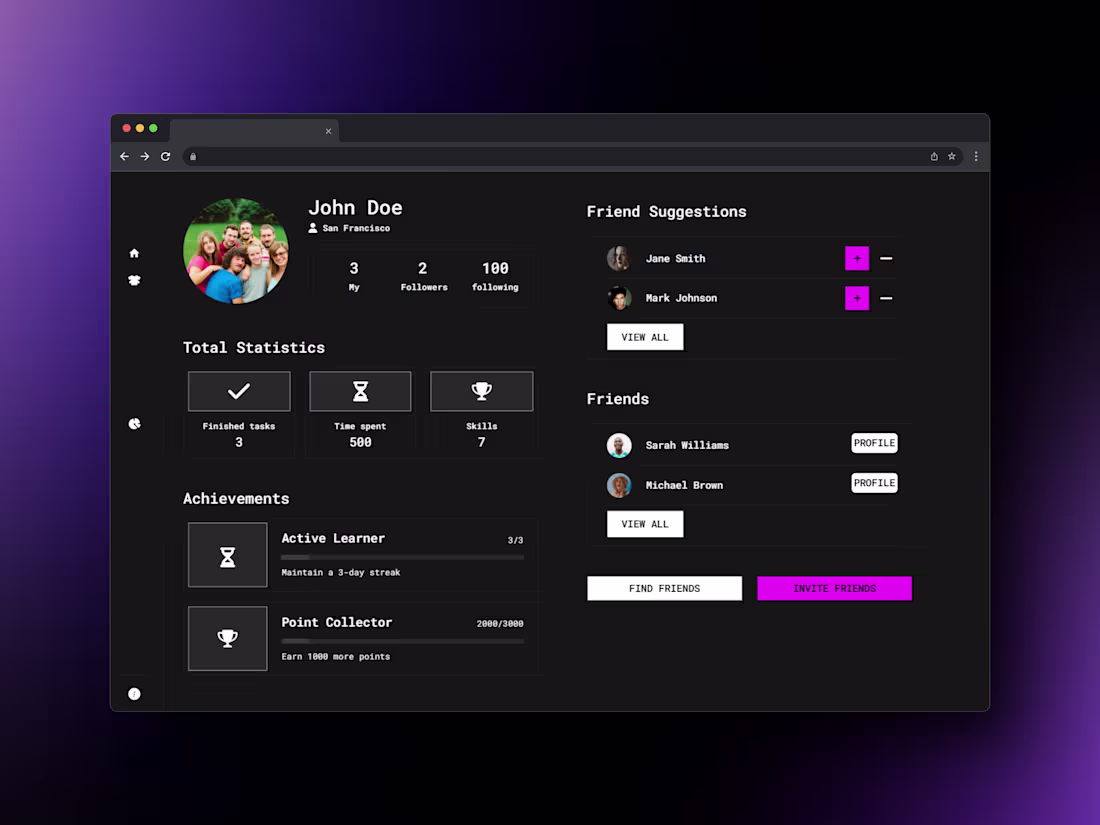Click the Point Collector progress bar

tap(402, 641)
